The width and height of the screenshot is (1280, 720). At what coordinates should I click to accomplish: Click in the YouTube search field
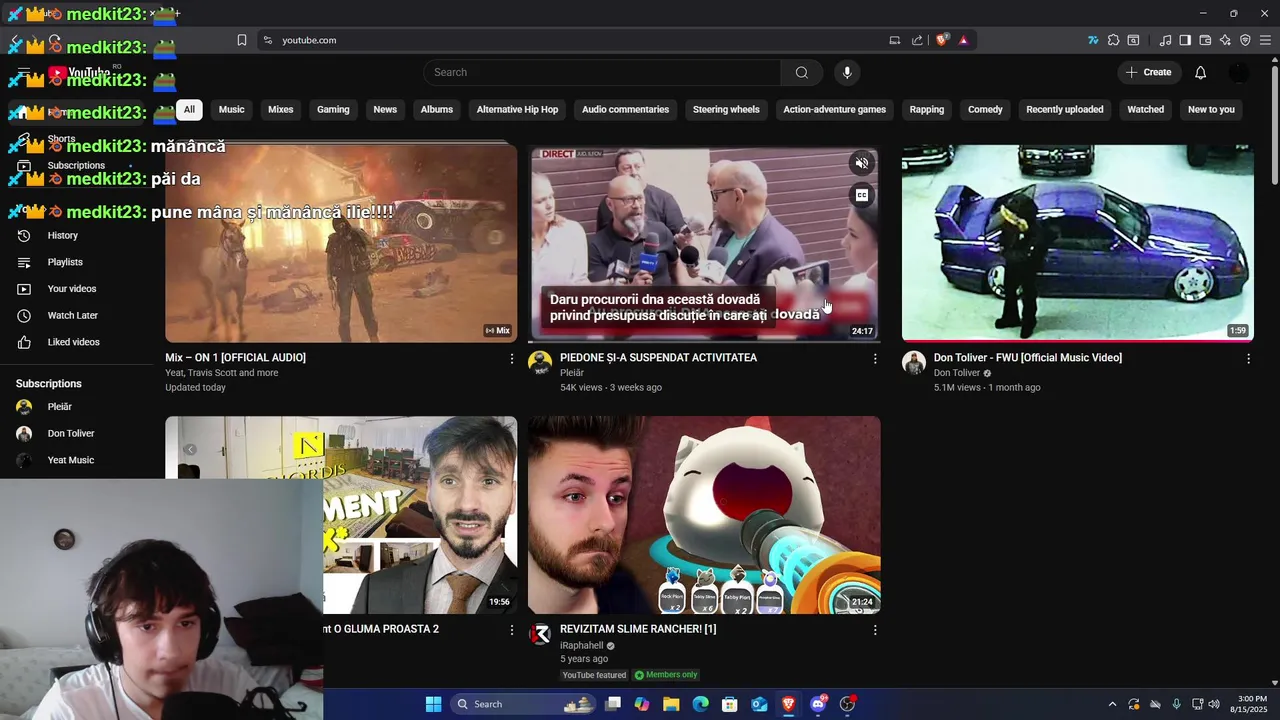coord(602,72)
